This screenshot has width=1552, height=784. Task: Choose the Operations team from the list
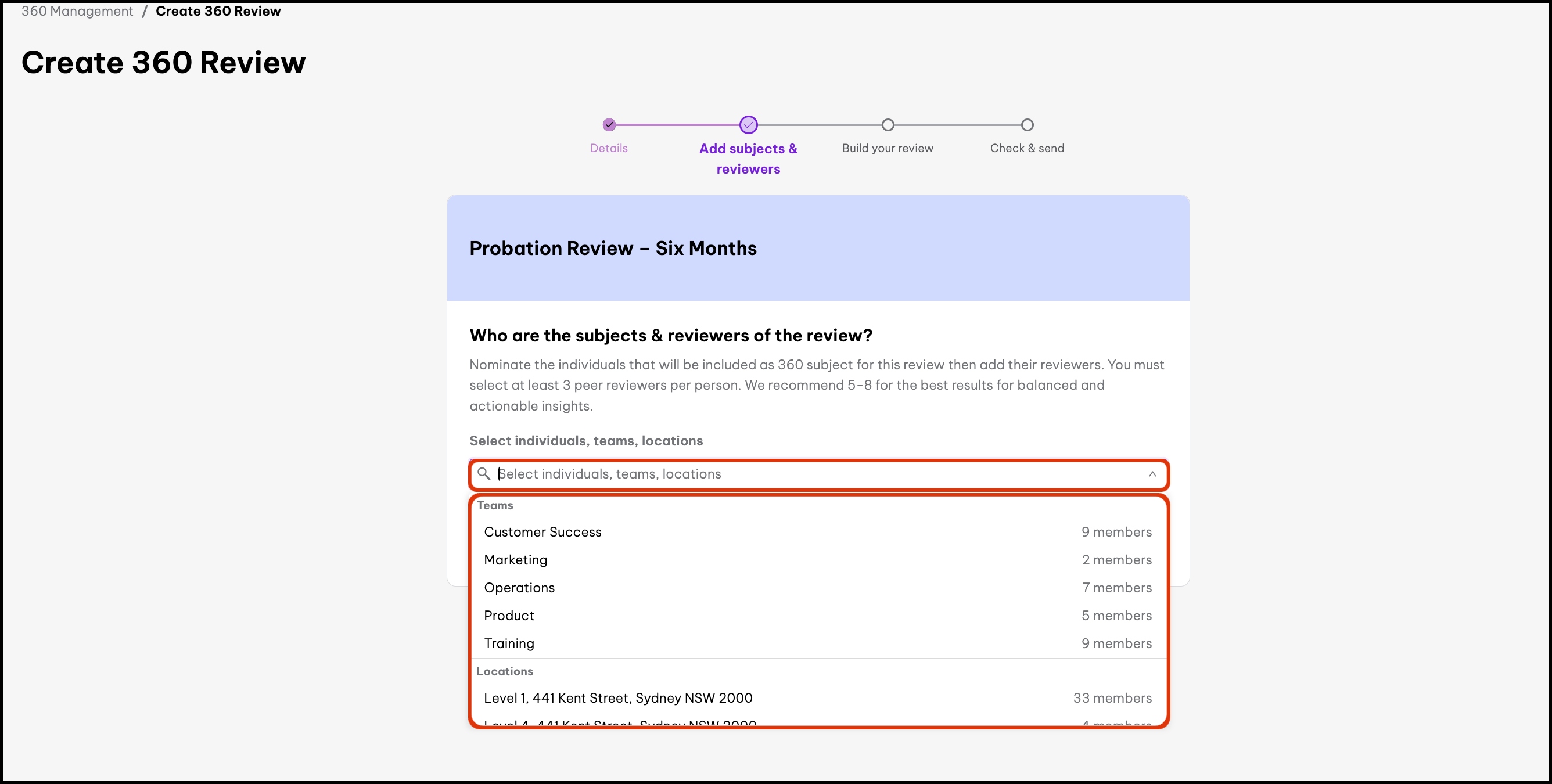[x=519, y=587]
